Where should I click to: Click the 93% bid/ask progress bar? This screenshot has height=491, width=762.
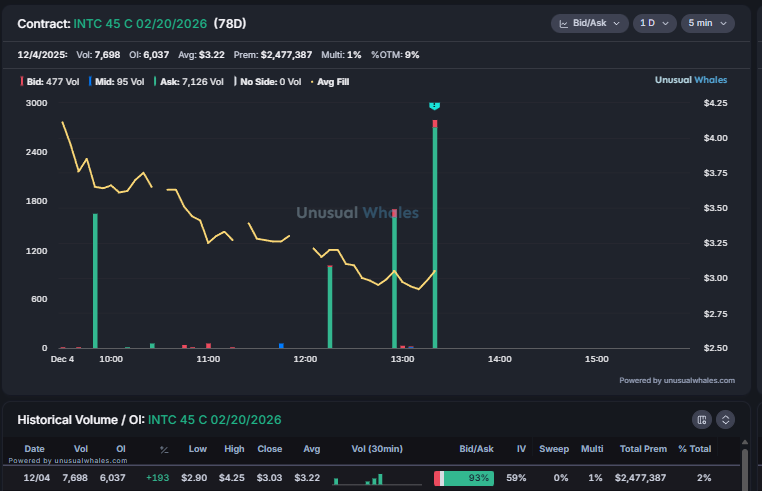pyautogui.click(x=464, y=478)
